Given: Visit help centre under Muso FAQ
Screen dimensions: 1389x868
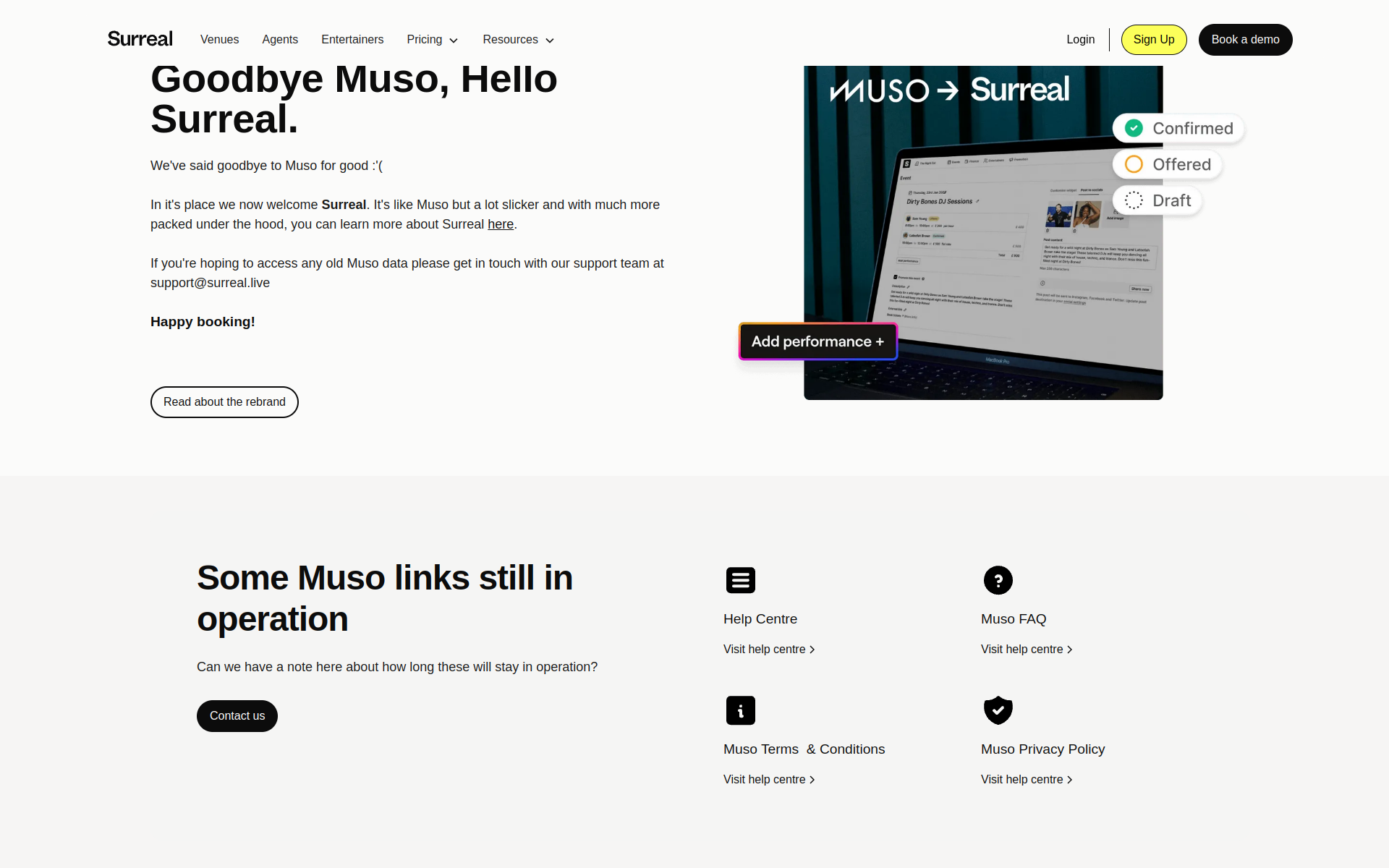Looking at the screenshot, I should point(1027,650).
